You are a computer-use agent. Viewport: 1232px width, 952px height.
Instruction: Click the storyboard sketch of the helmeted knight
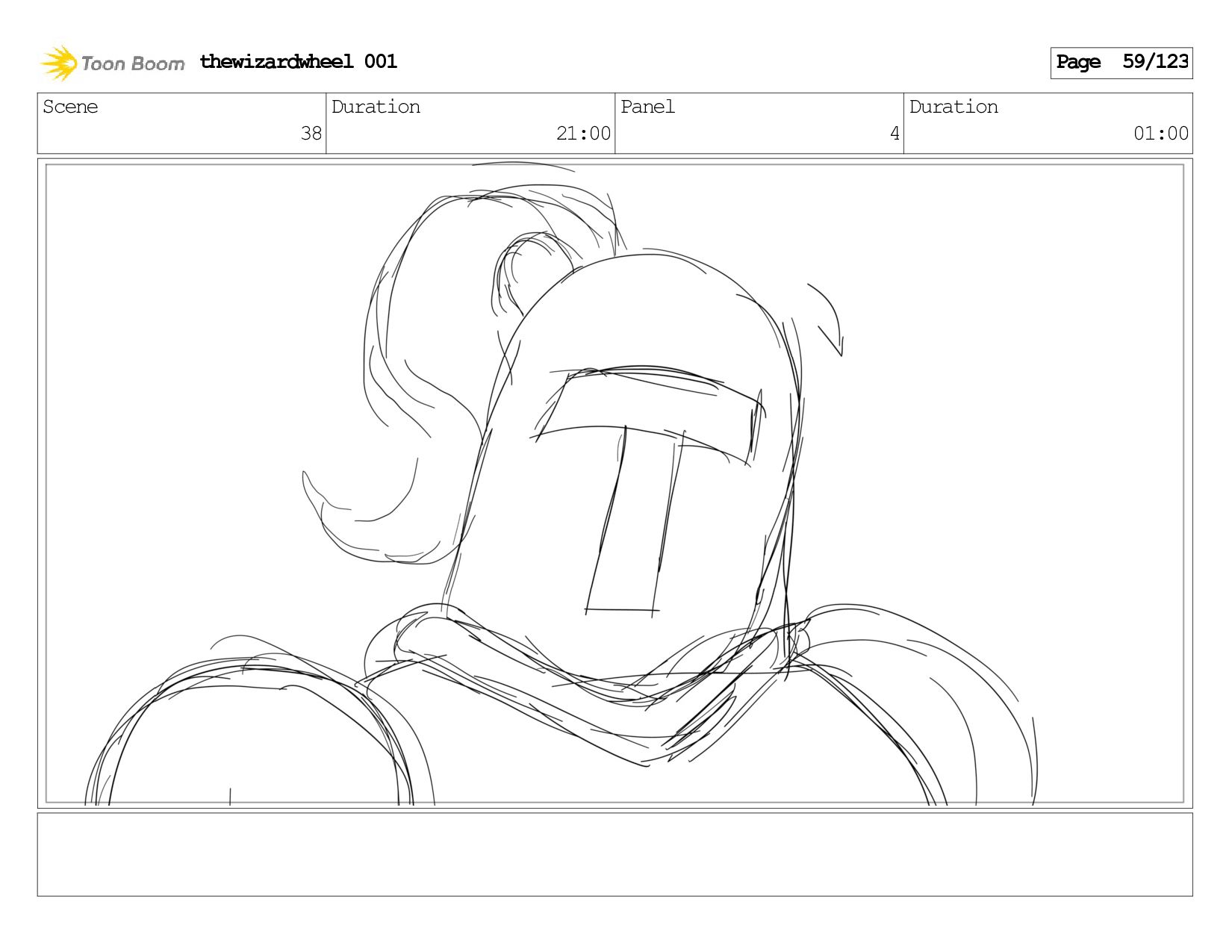[615, 483]
